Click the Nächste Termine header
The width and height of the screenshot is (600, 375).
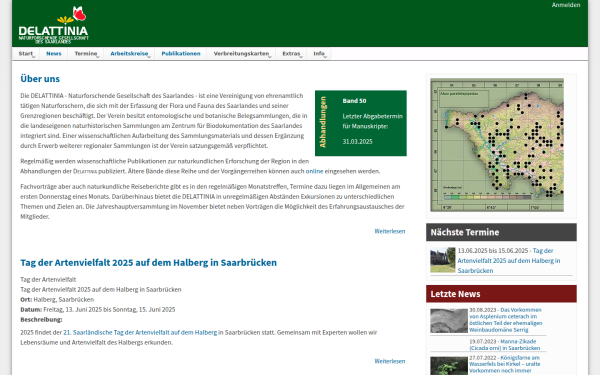pos(501,232)
